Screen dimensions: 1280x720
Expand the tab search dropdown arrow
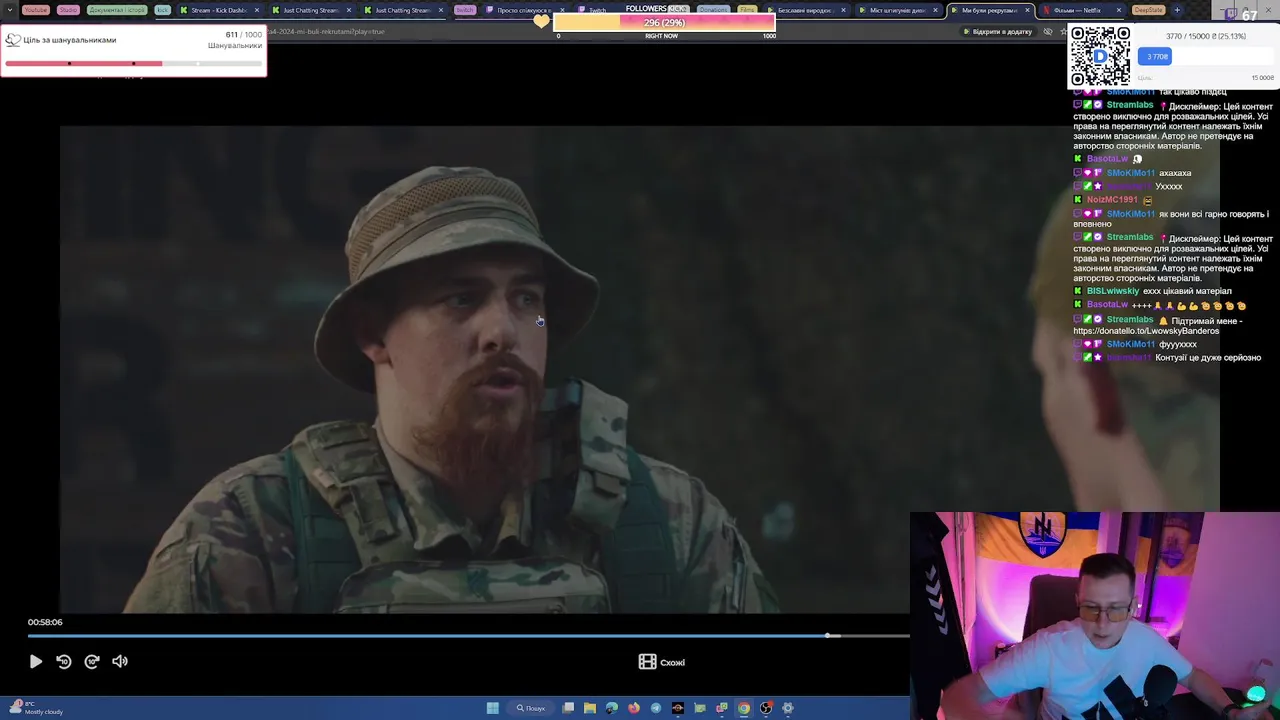[x=11, y=10]
